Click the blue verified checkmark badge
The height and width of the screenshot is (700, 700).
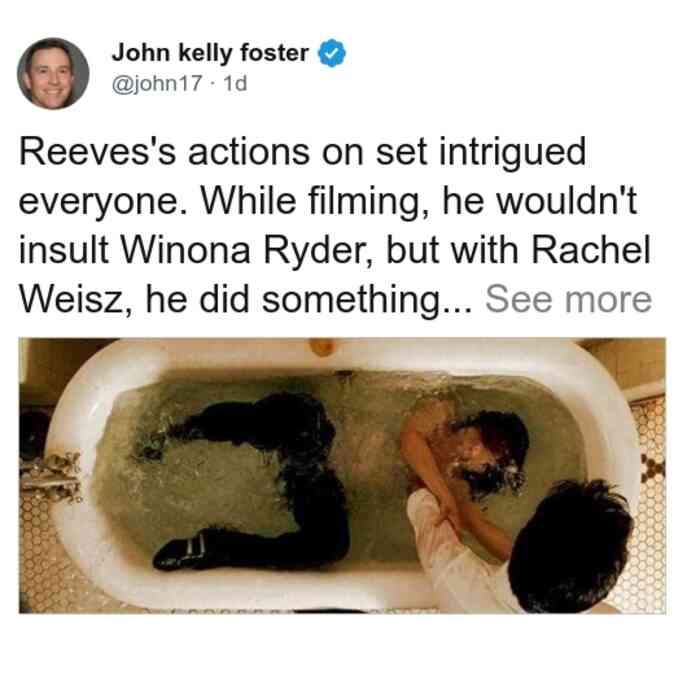click(331, 53)
